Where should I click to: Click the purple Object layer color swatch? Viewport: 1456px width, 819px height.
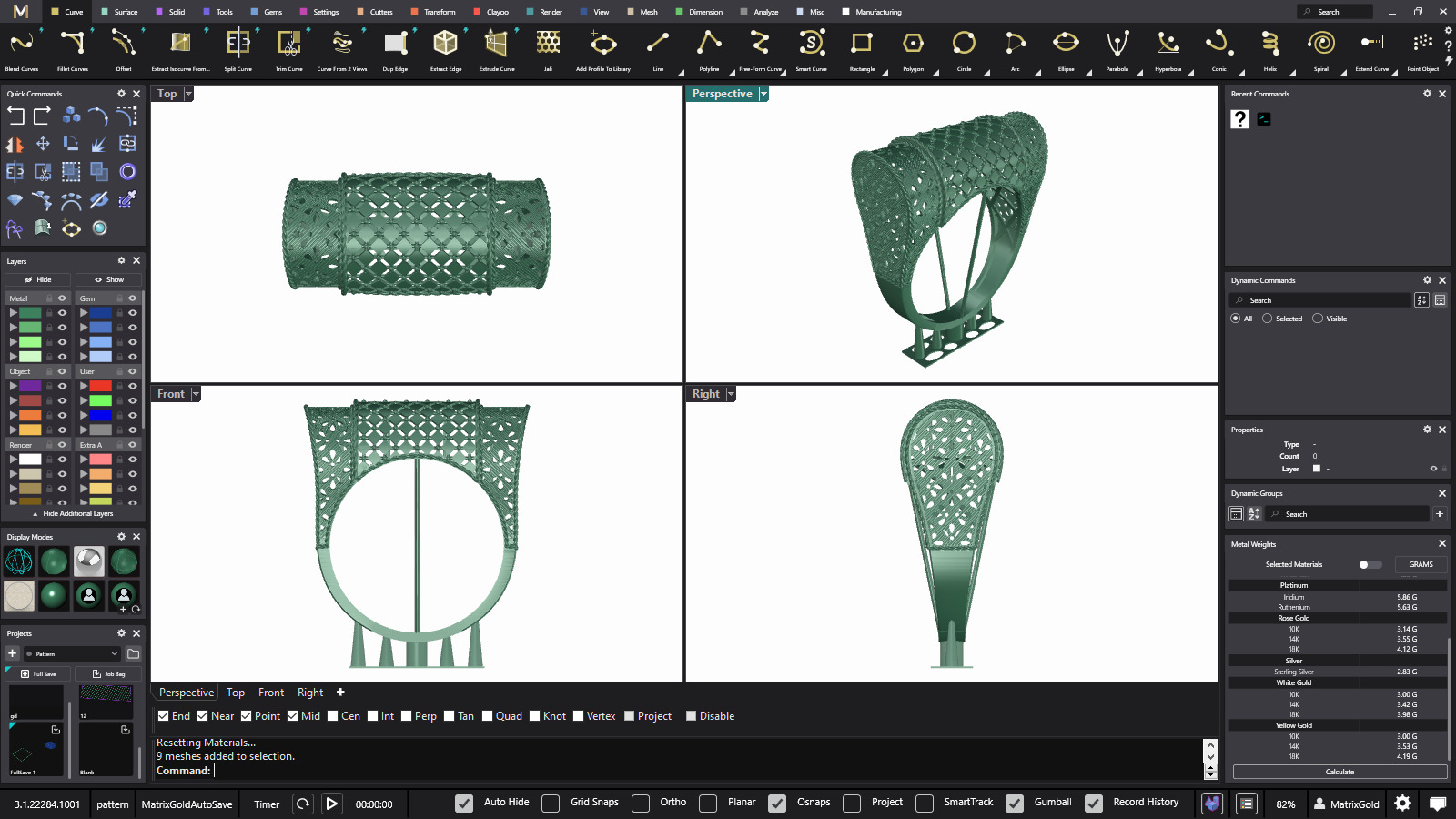click(30, 386)
